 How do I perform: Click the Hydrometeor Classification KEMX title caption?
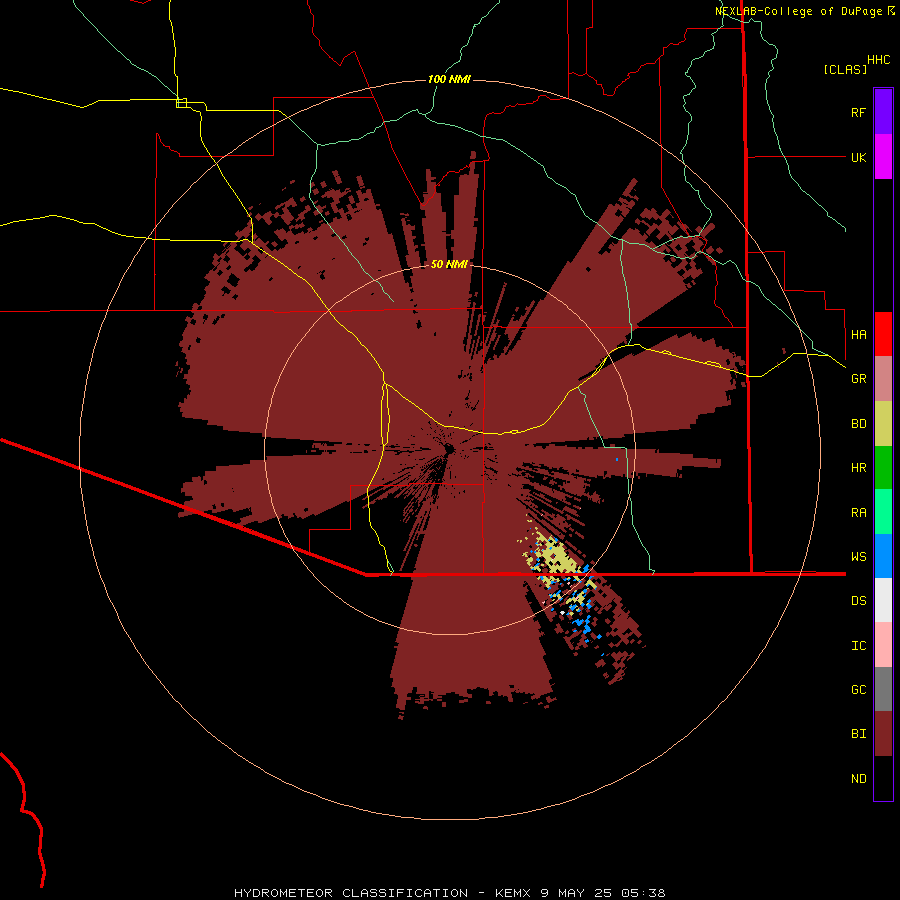point(449,893)
